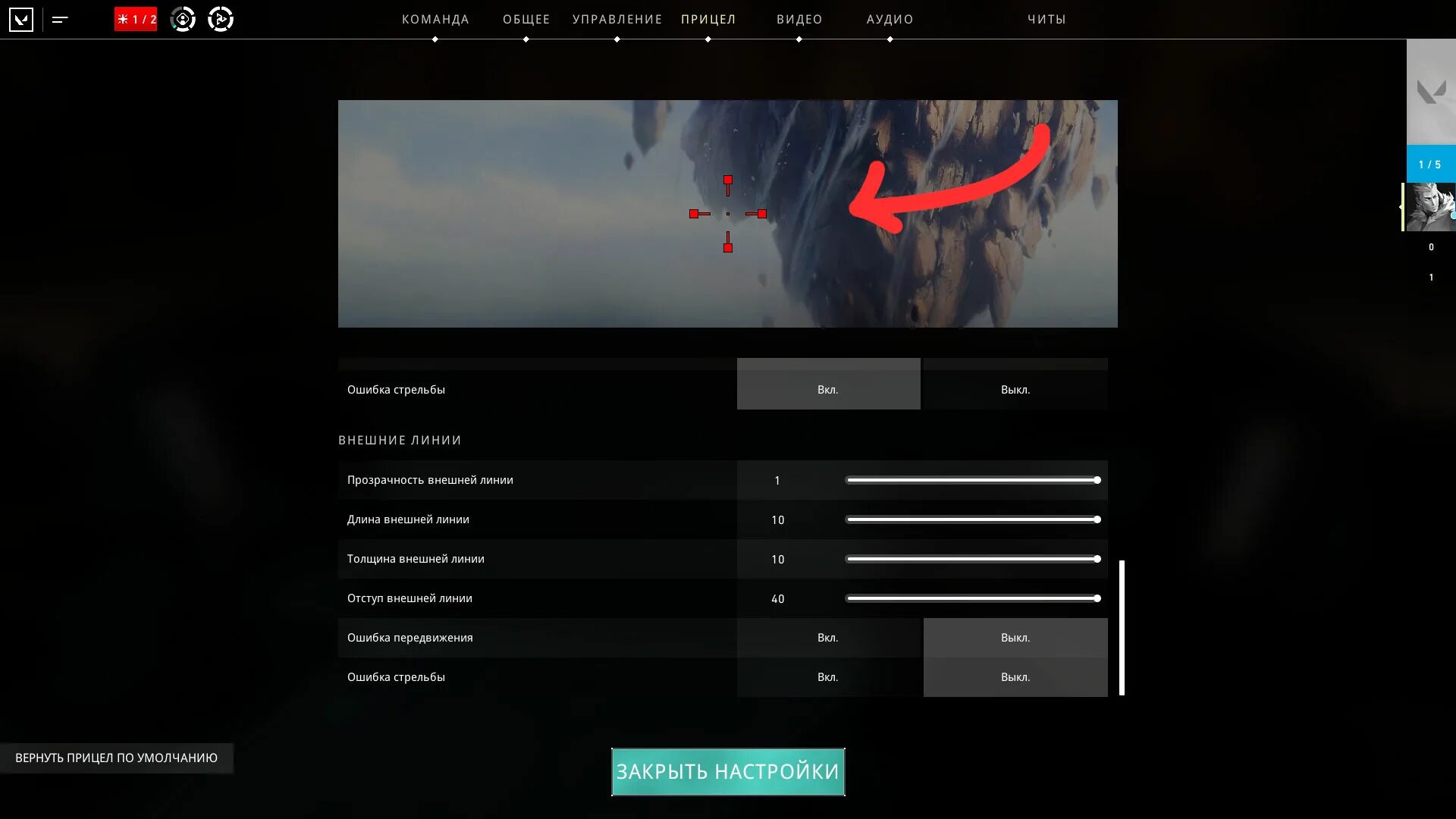The width and height of the screenshot is (1456, 819).
Task: Enable Ошибка стрельбы toggle Вкл
Action: click(x=828, y=677)
